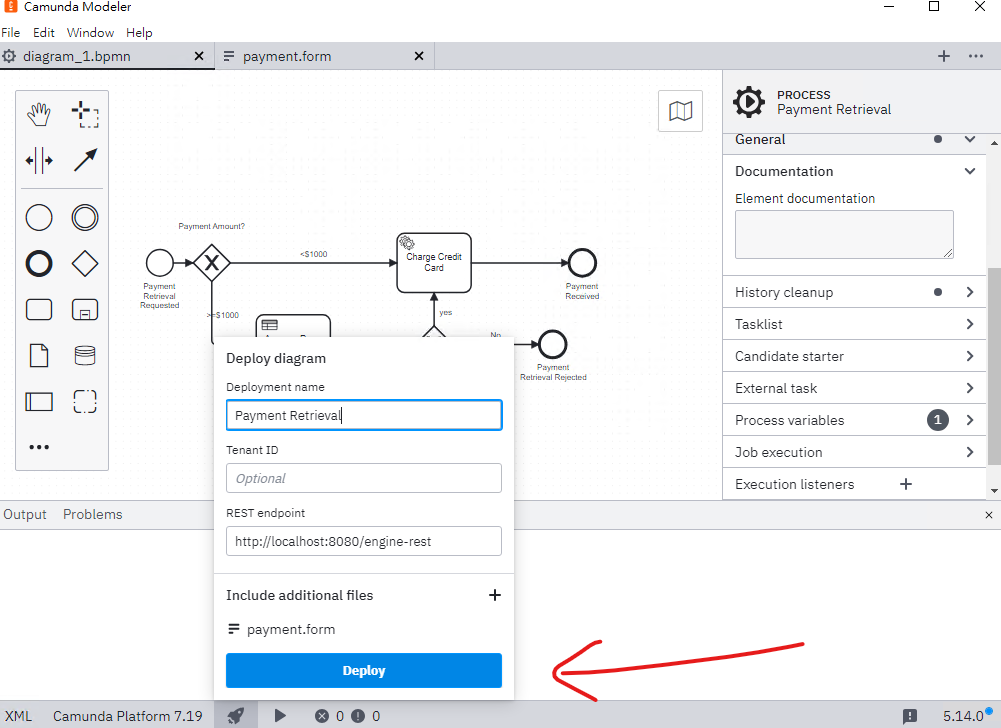Click Camunda Platform 7.19 version label
The width and height of the screenshot is (1001, 728).
(128, 717)
